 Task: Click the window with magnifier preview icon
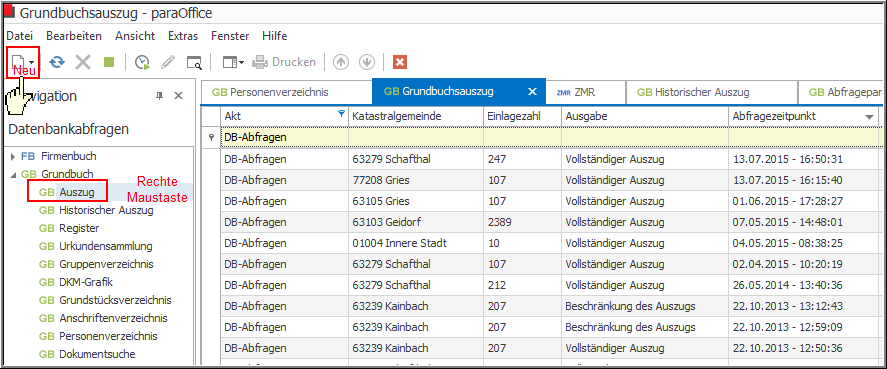tap(195, 62)
